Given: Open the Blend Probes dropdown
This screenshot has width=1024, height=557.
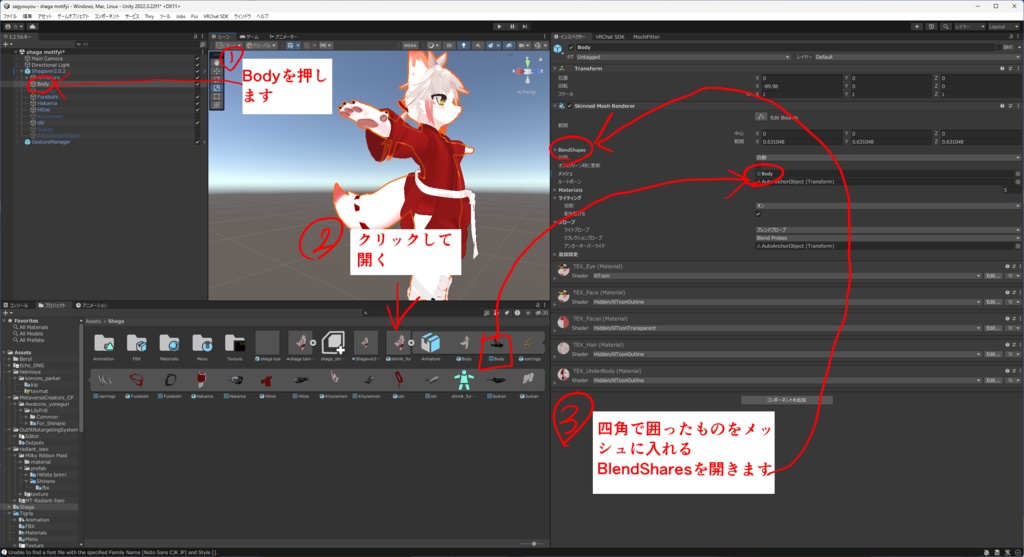Looking at the screenshot, I should (x=888, y=238).
